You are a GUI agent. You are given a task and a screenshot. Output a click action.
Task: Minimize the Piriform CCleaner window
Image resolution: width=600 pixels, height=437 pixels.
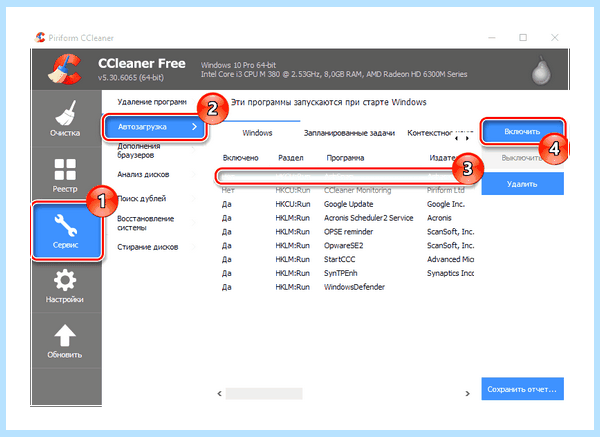click(x=492, y=38)
